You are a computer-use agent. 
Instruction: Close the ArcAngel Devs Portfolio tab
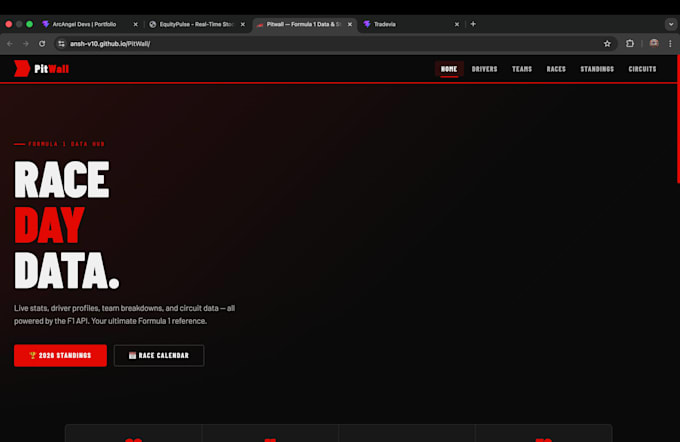point(135,24)
